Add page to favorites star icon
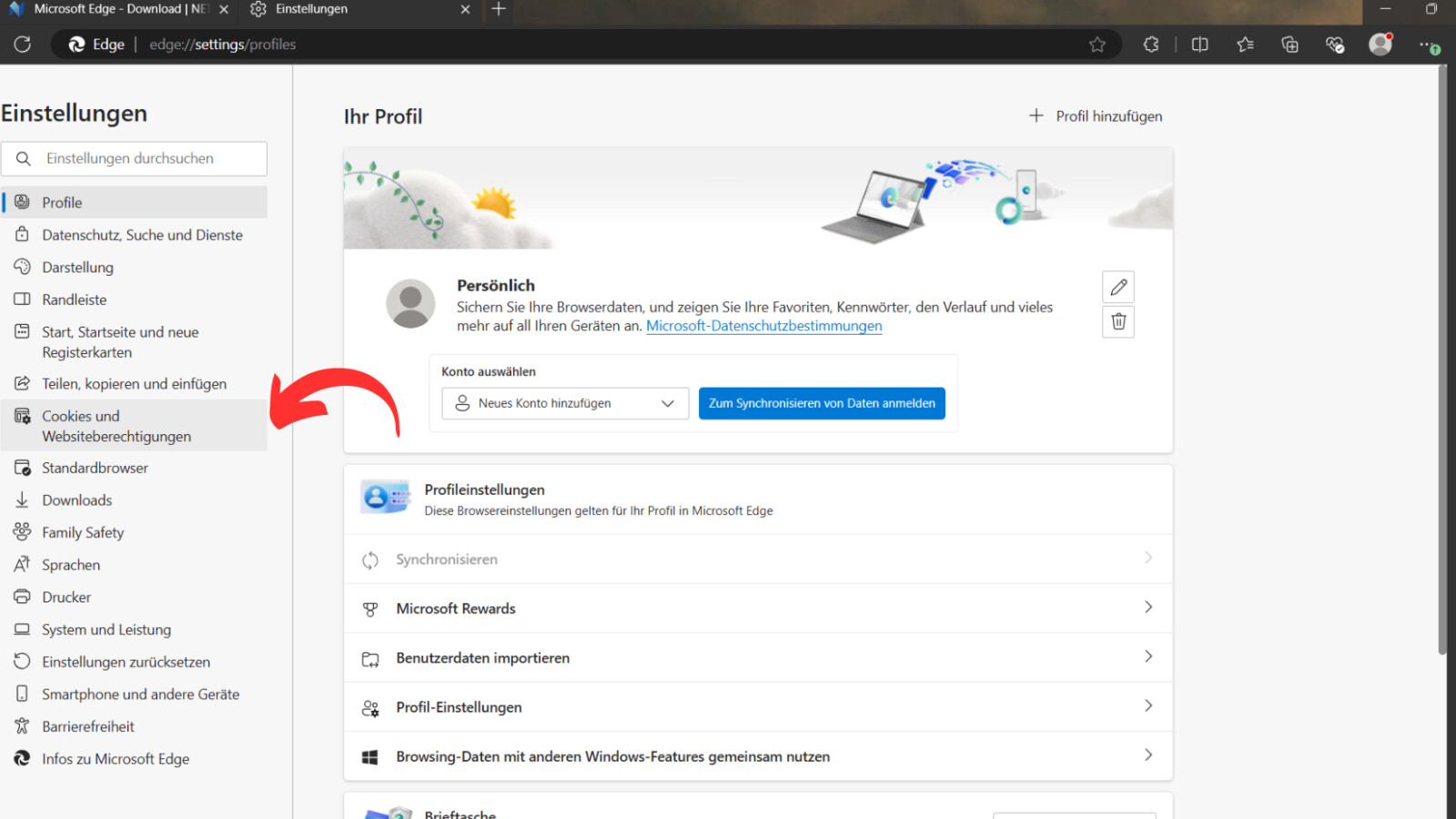 tap(1097, 45)
